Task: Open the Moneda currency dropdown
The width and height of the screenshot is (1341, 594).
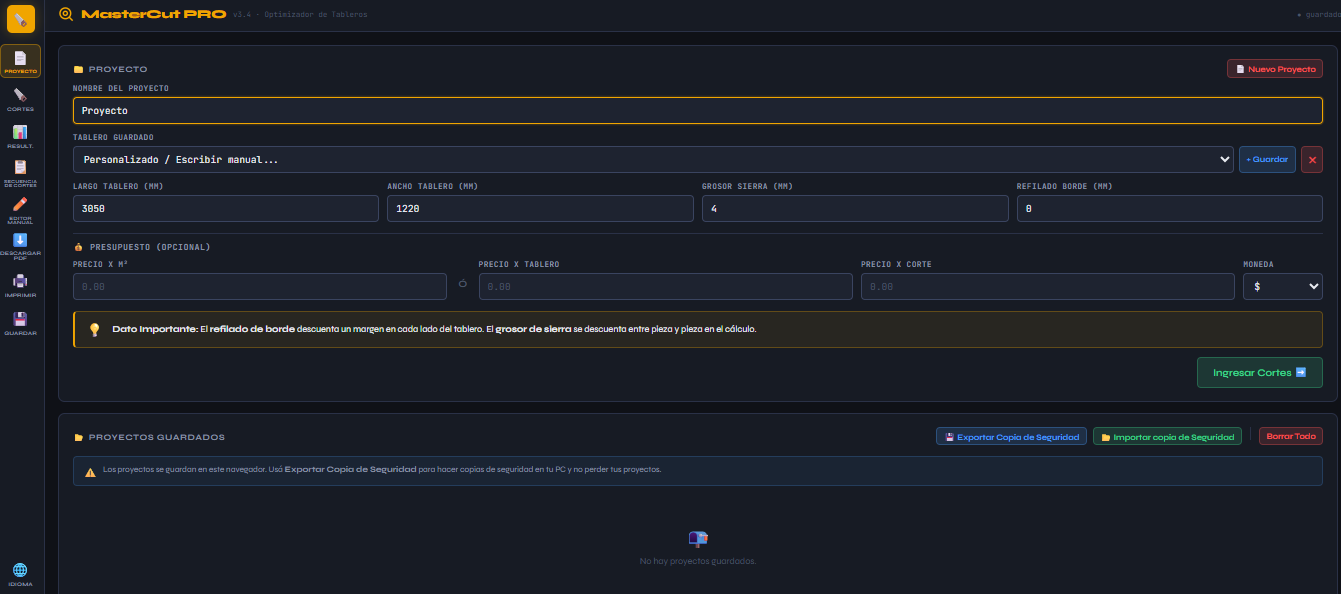Action: pos(1283,286)
